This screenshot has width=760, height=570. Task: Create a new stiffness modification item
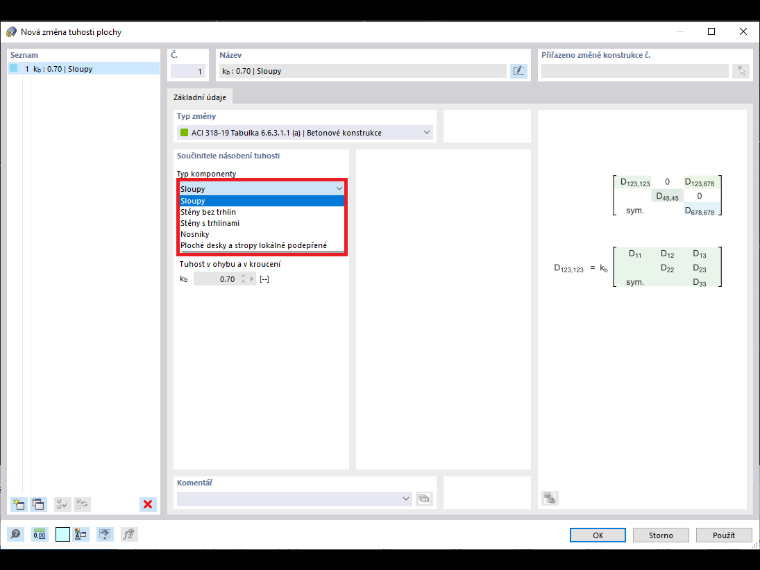pos(18,504)
